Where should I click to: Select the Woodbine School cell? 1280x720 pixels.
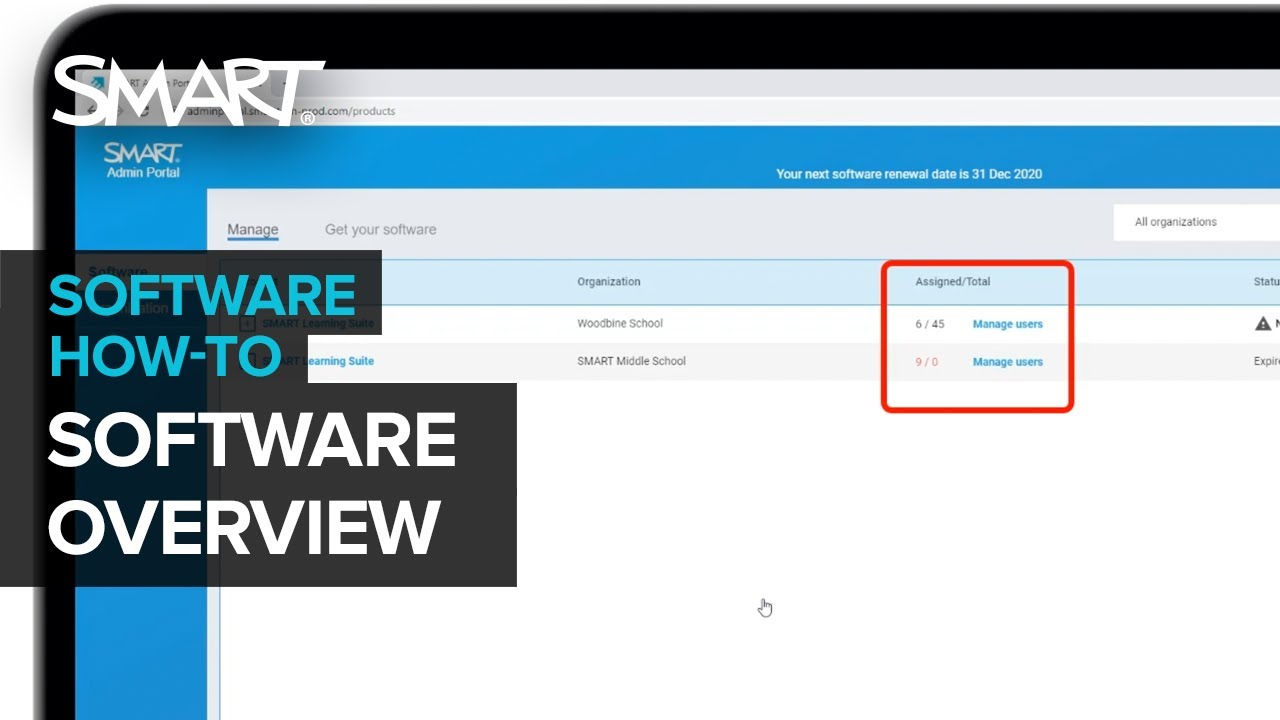tap(620, 324)
